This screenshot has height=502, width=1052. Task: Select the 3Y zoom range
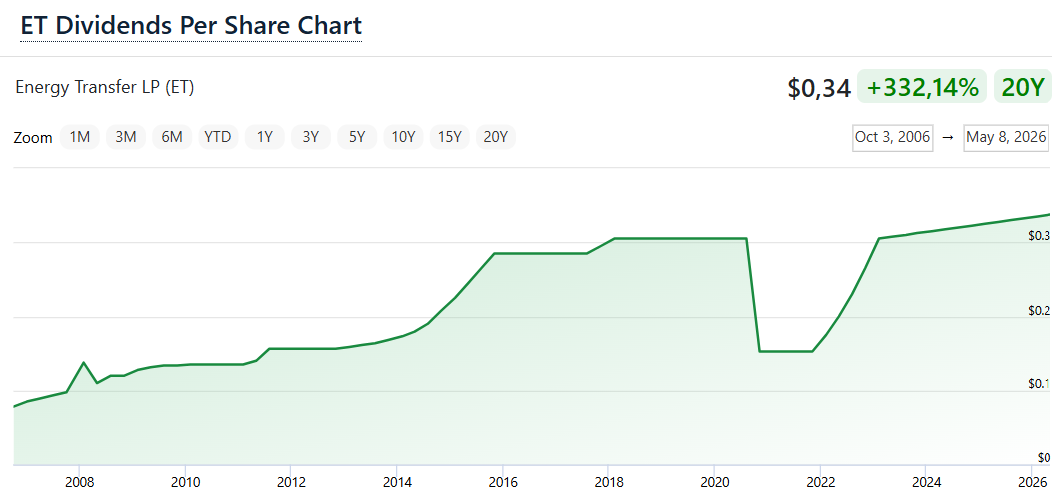[x=311, y=137]
